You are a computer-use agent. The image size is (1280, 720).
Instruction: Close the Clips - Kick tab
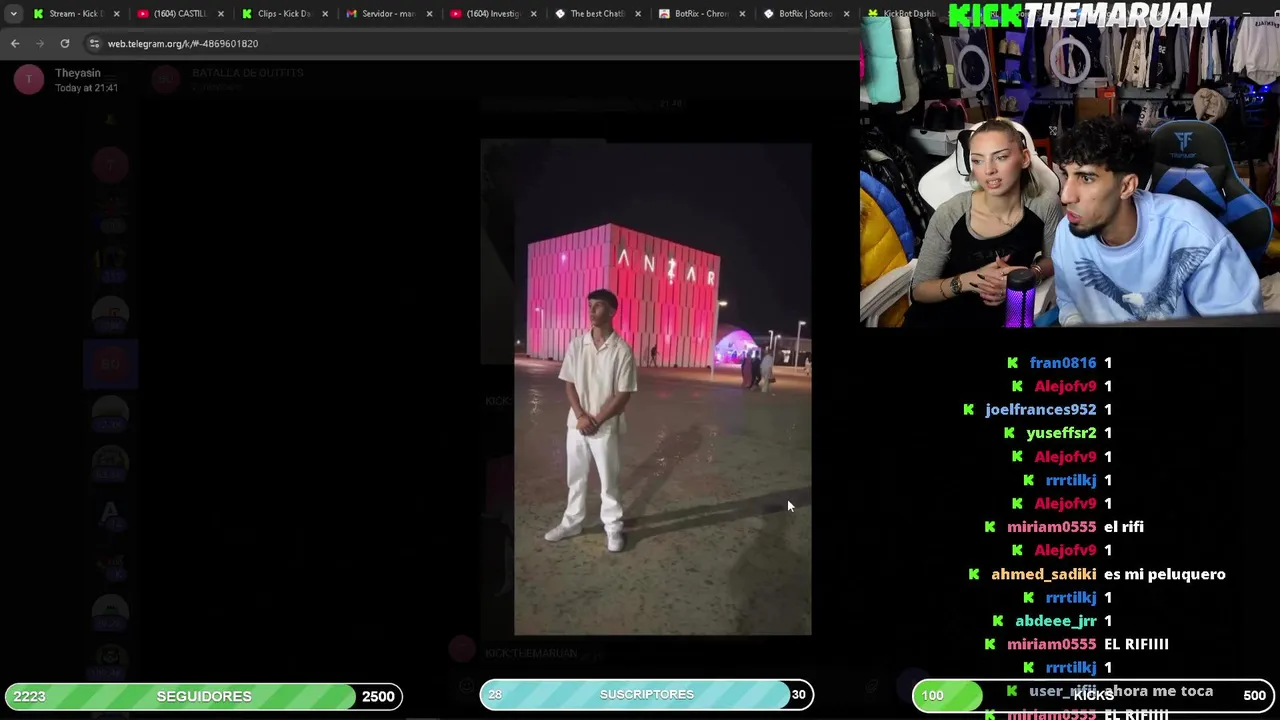click(x=325, y=14)
